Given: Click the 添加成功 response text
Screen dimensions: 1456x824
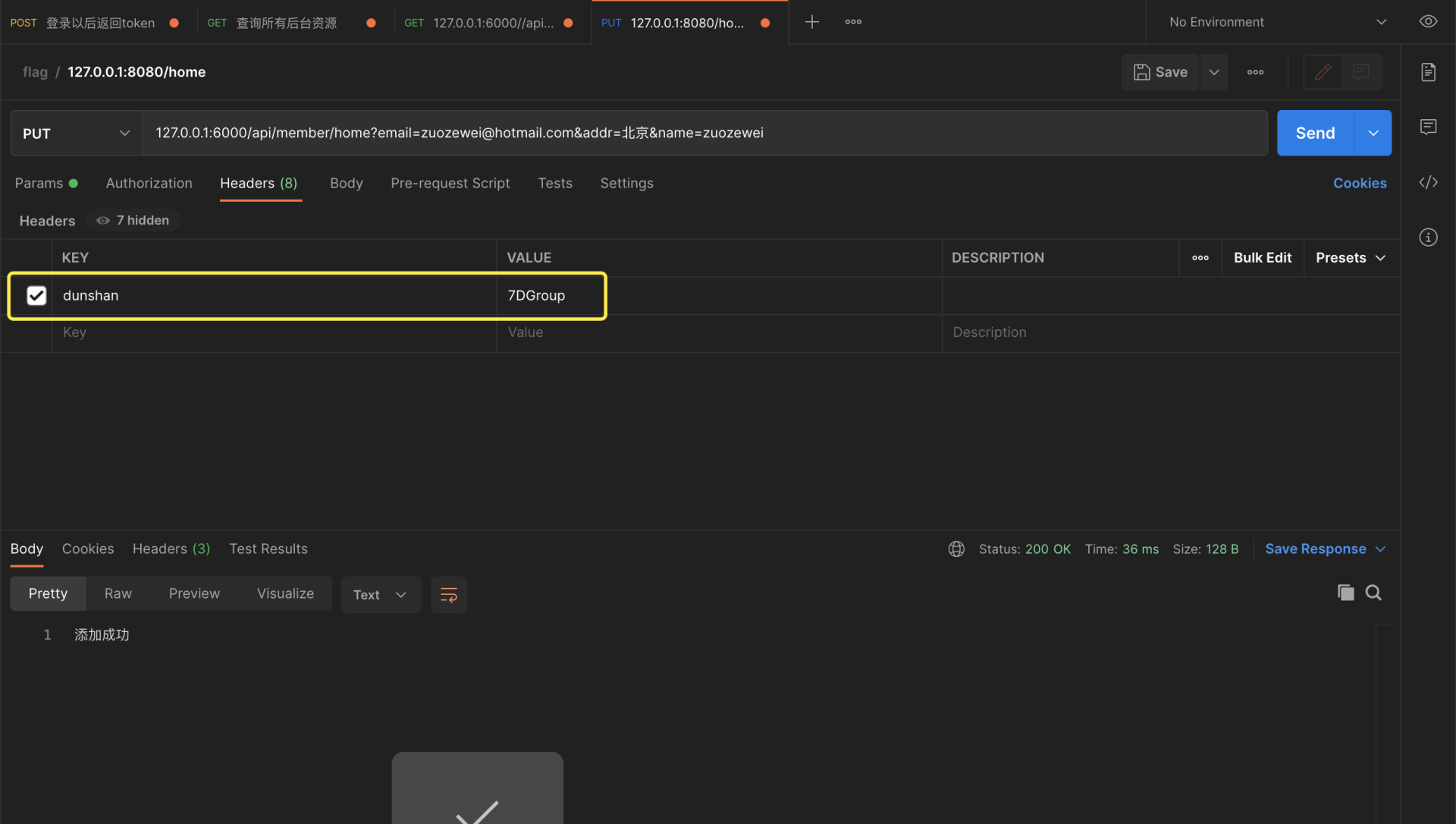Looking at the screenshot, I should pos(102,635).
